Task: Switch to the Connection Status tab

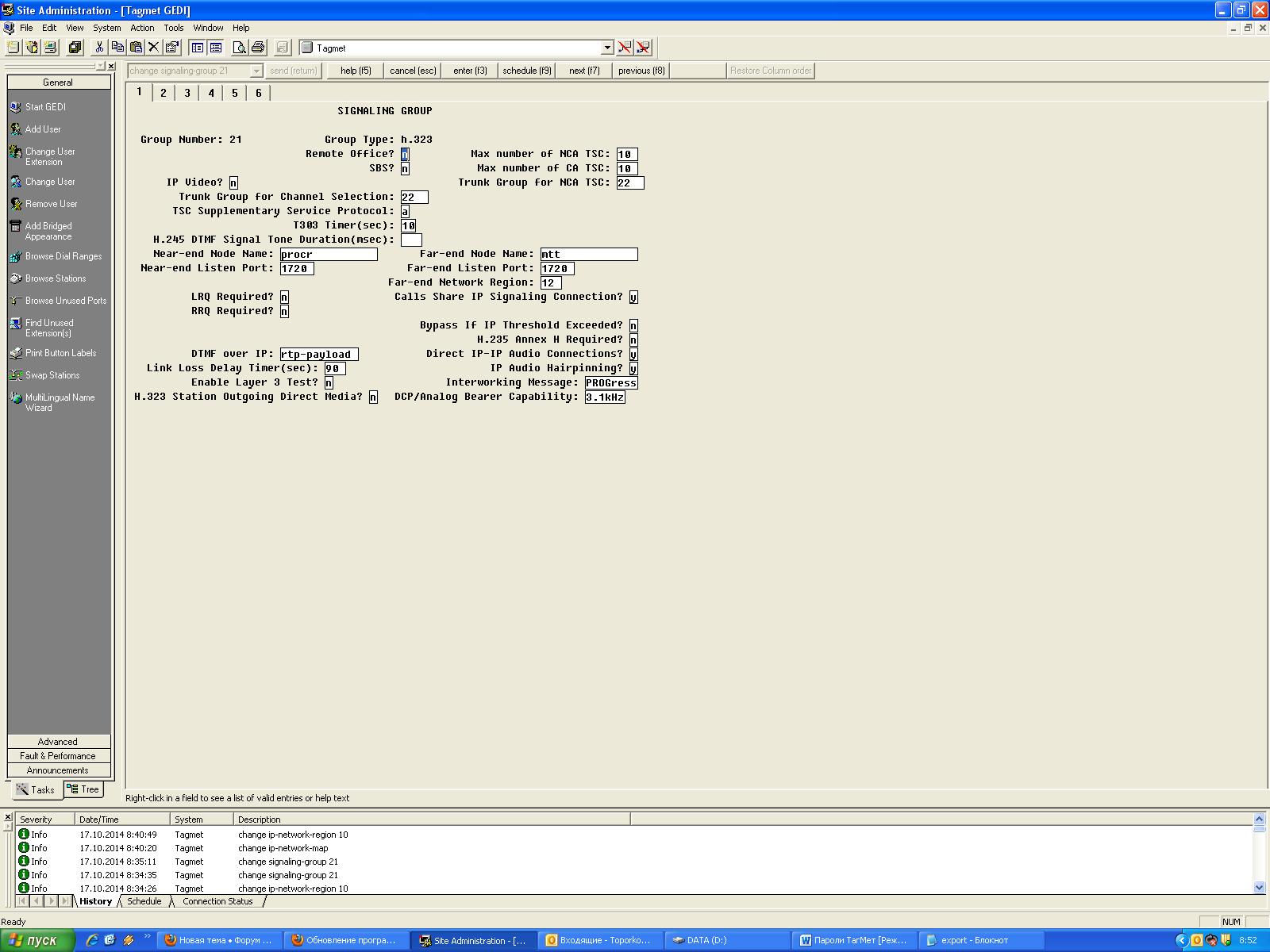Action: point(217,901)
